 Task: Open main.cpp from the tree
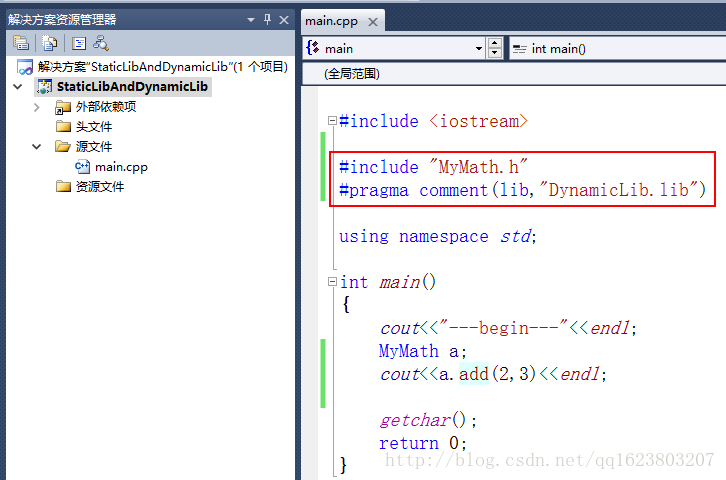[121, 167]
